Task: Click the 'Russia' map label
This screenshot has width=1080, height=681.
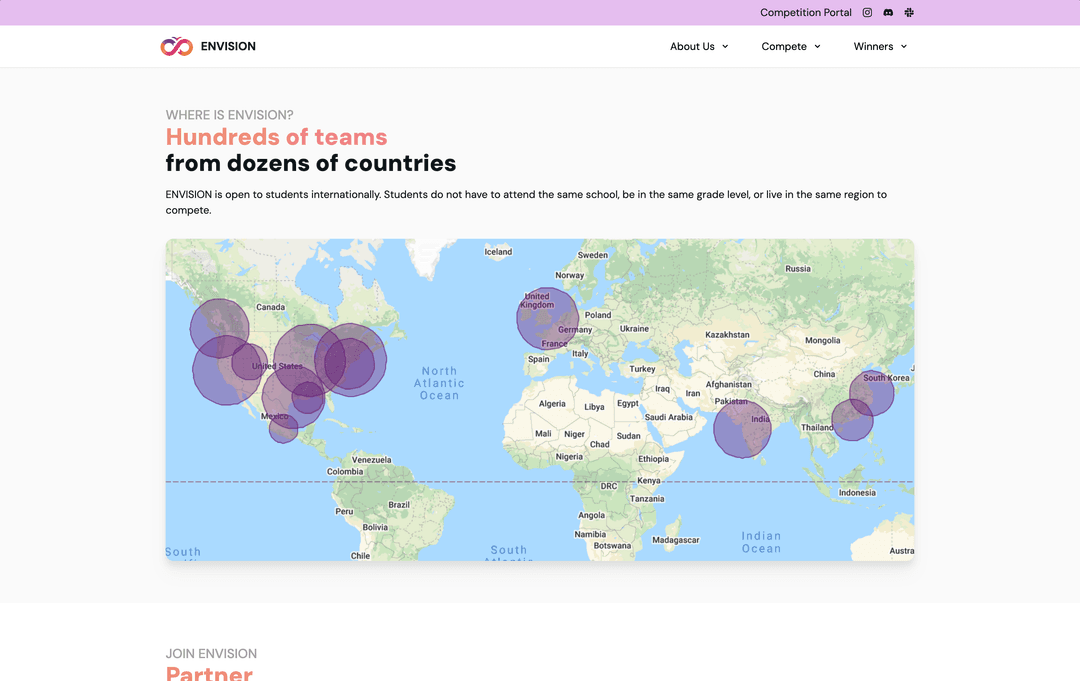Action: click(798, 269)
